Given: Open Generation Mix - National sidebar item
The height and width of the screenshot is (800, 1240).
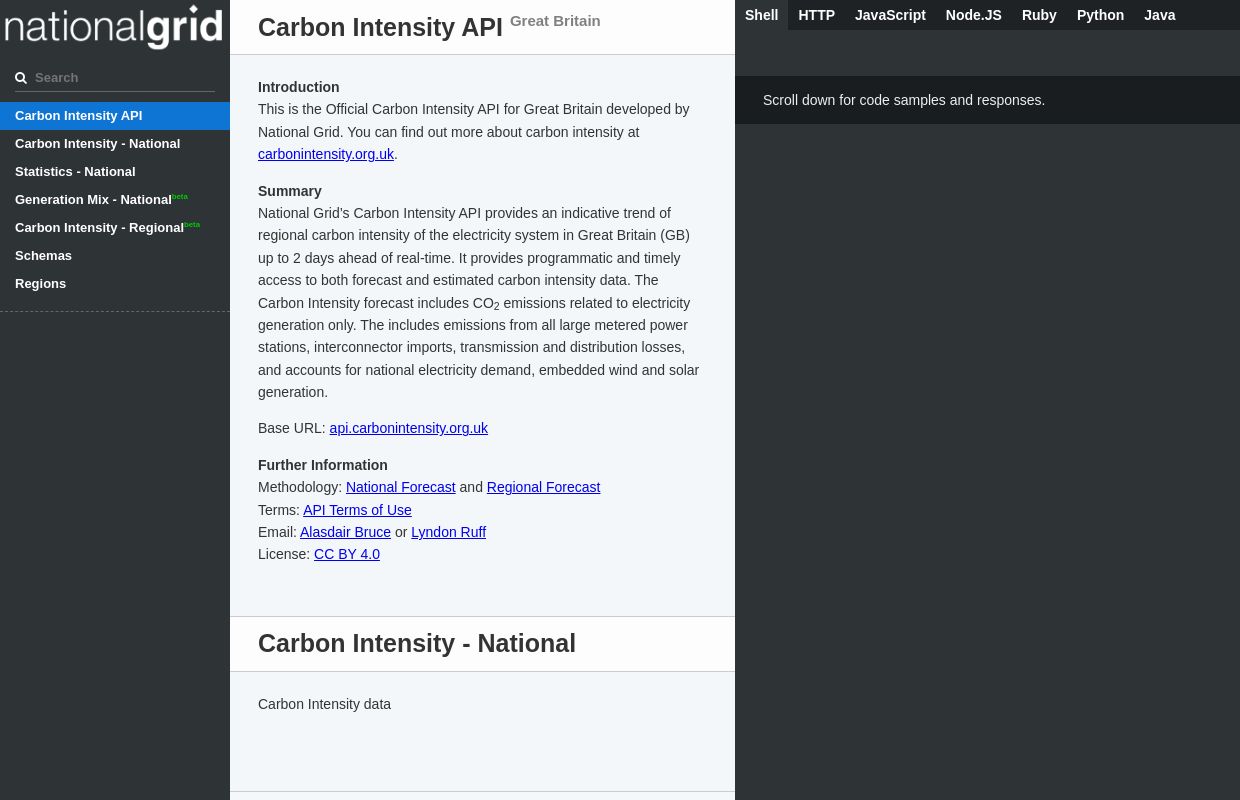Looking at the screenshot, I should 115,200.
